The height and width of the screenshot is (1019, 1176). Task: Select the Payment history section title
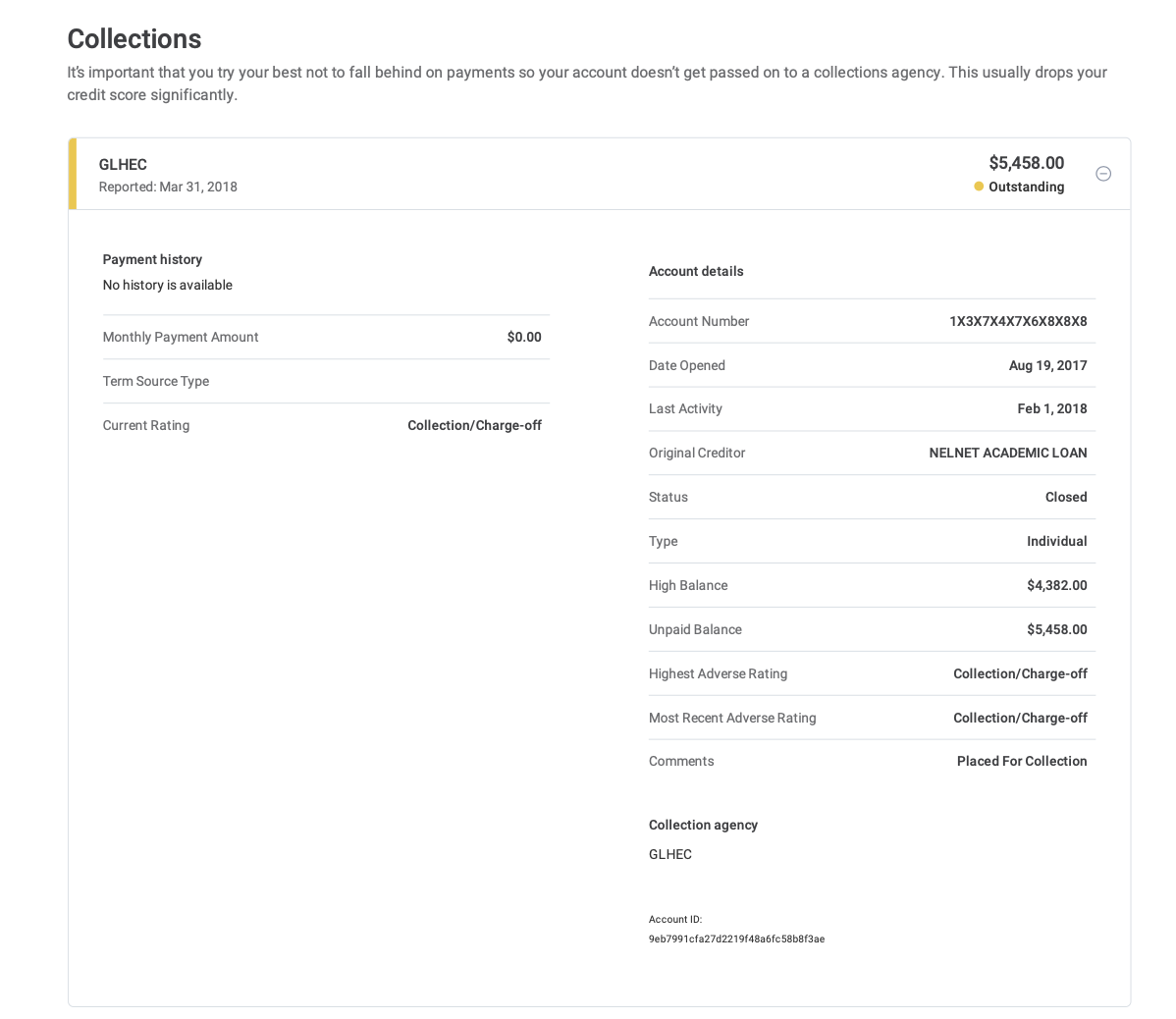[x=152, y=259]
